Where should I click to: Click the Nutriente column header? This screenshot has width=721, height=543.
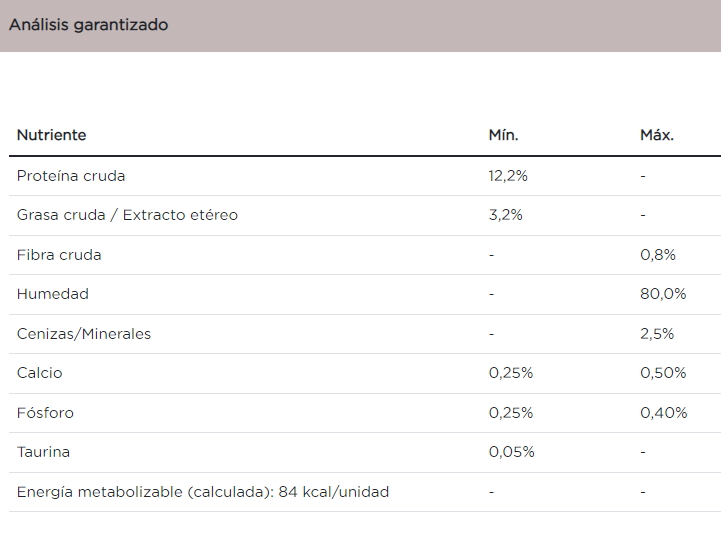pos(52,135)
